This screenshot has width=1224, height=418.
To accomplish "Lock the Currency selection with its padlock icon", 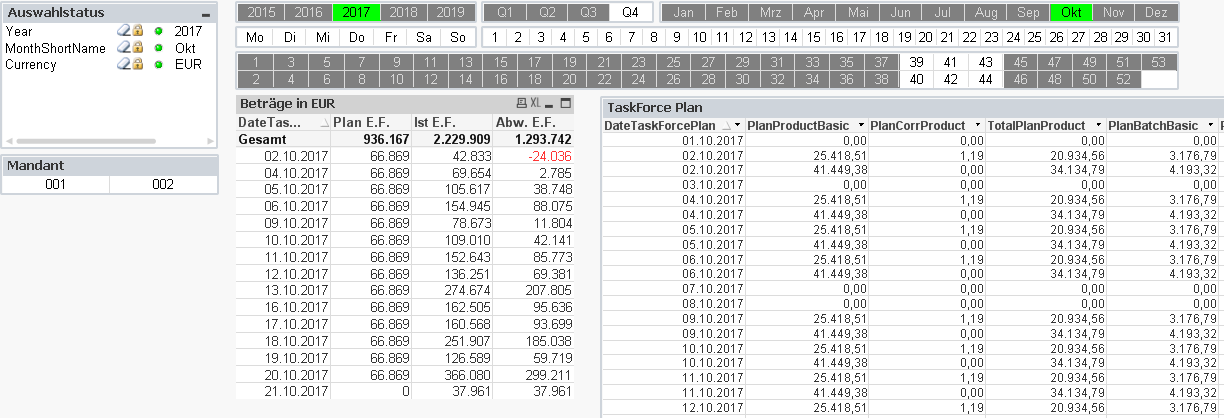I will coord(137,64).
